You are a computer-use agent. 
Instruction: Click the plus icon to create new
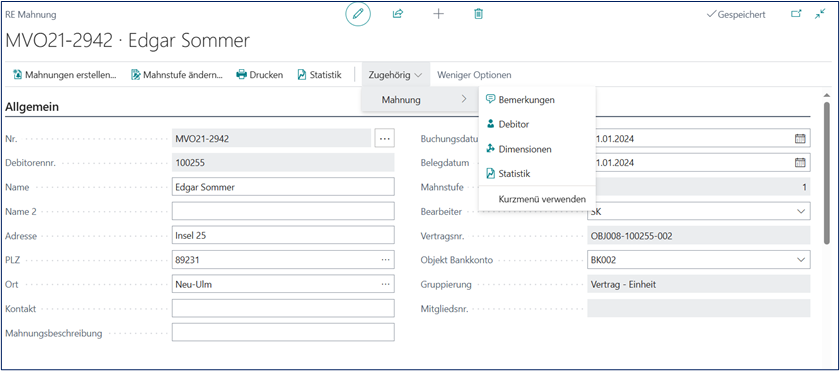click(438, 14)
